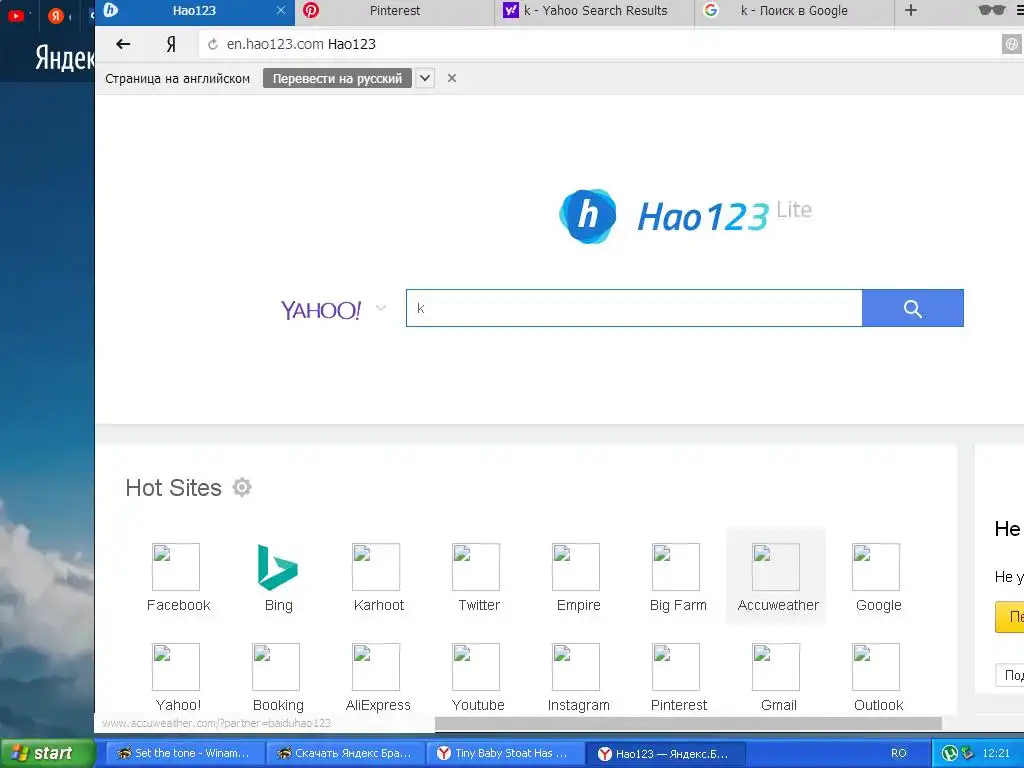
Task: Switch to pinned Yandex tab
Action: click(56, 14)
